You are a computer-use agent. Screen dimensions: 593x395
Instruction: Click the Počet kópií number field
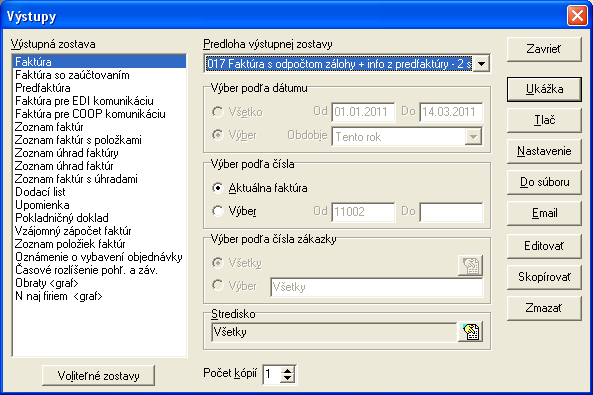(272, 374)
